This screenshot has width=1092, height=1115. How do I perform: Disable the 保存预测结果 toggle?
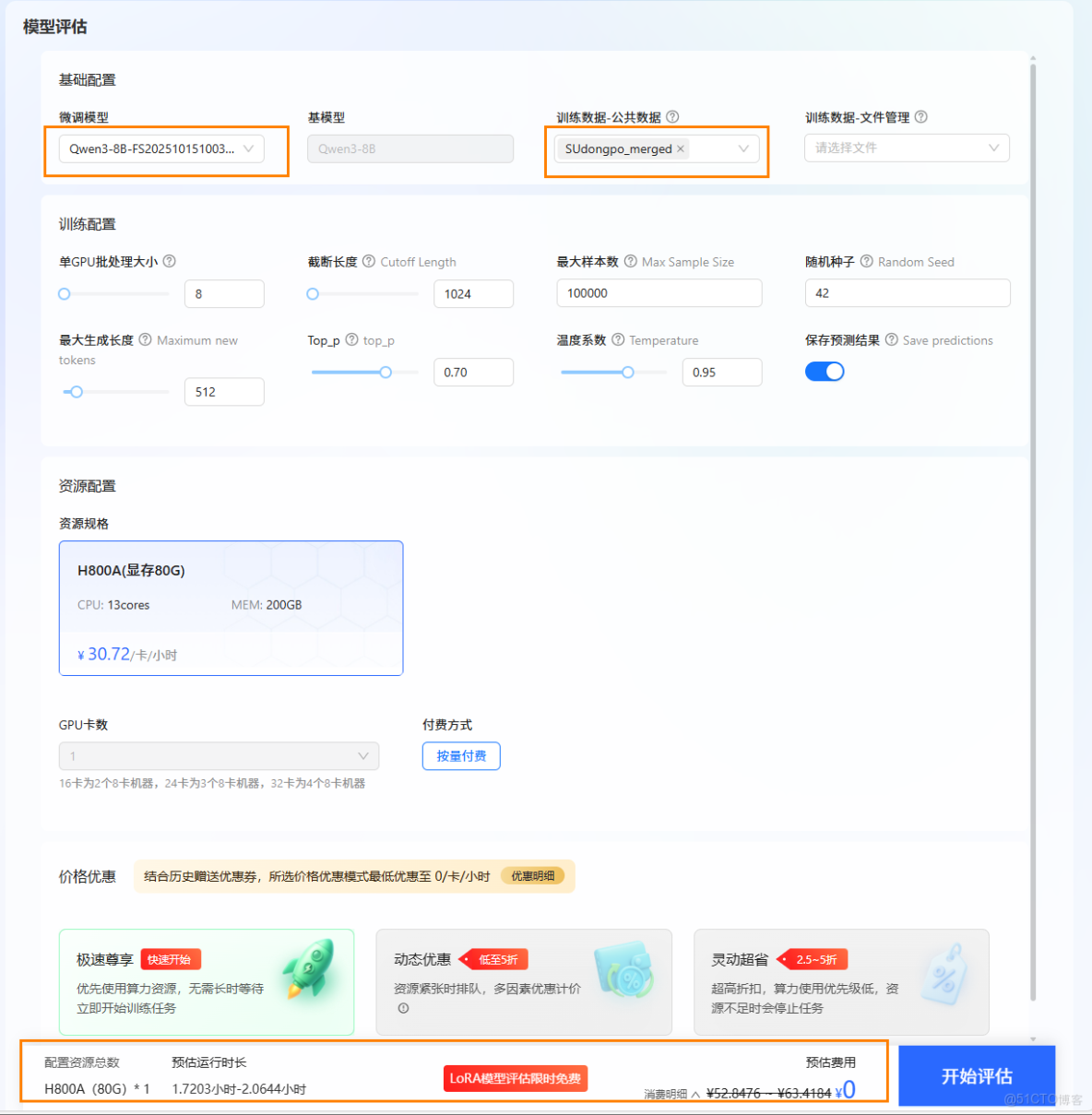(x=825, y=371)
